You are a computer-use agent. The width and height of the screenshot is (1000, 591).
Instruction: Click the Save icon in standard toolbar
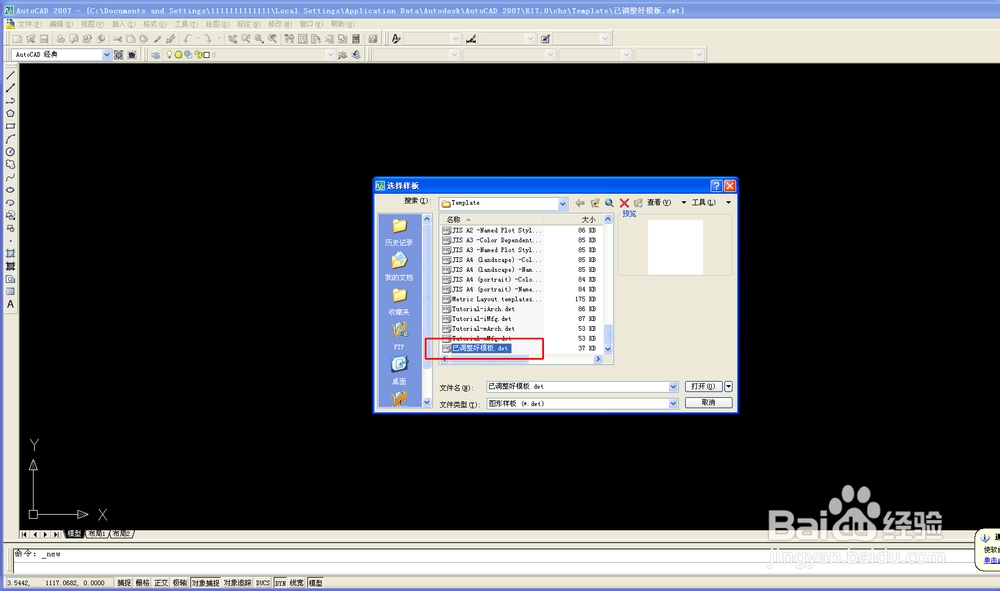pyautogui.click(x=43, y=39)
